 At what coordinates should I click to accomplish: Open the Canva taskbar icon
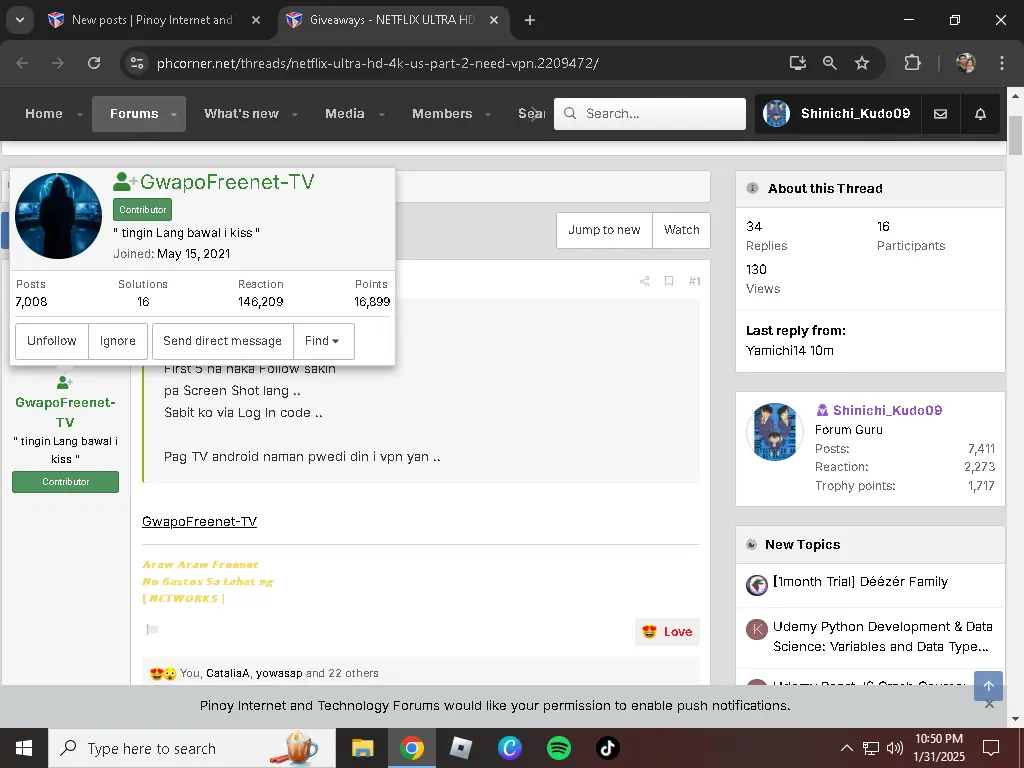(509, 748)
